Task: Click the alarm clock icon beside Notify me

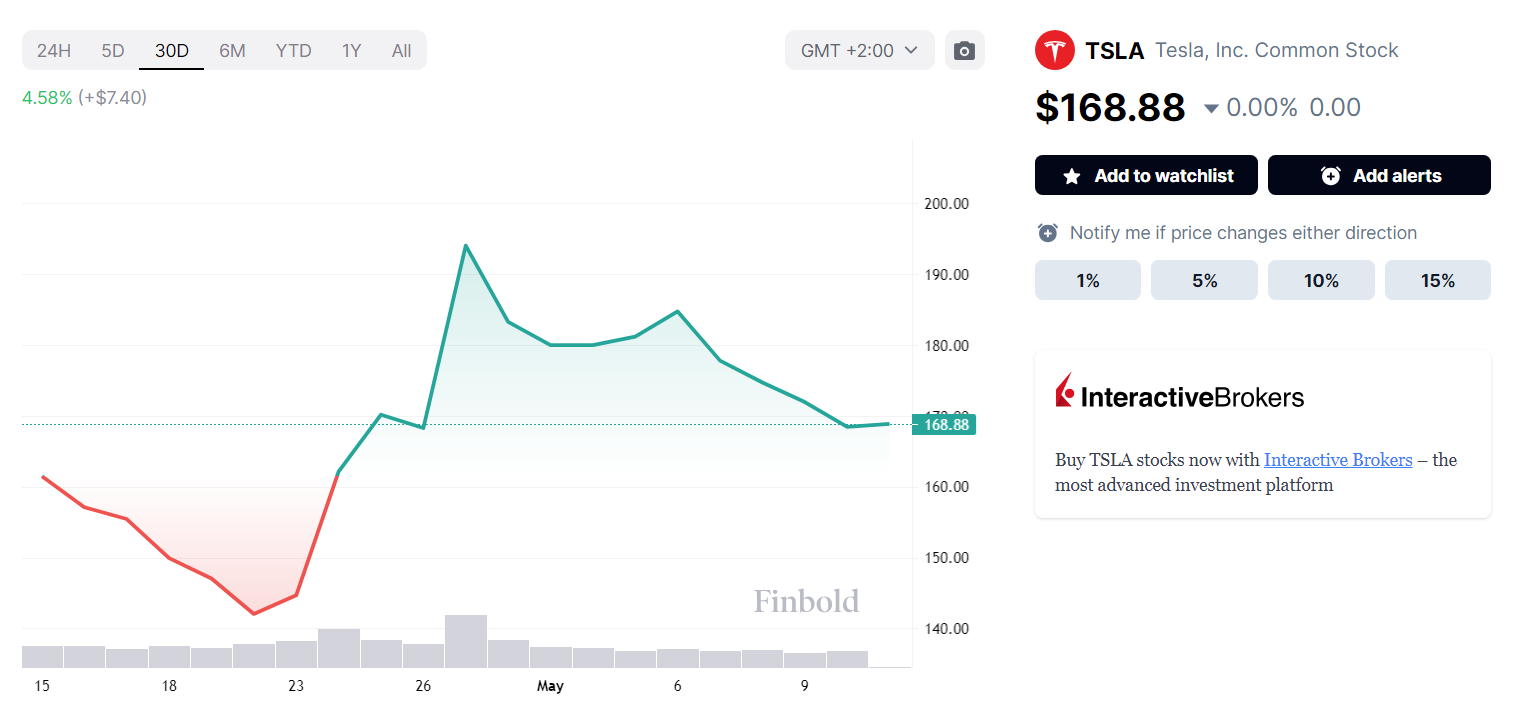Action: (x=1047, y=233)
